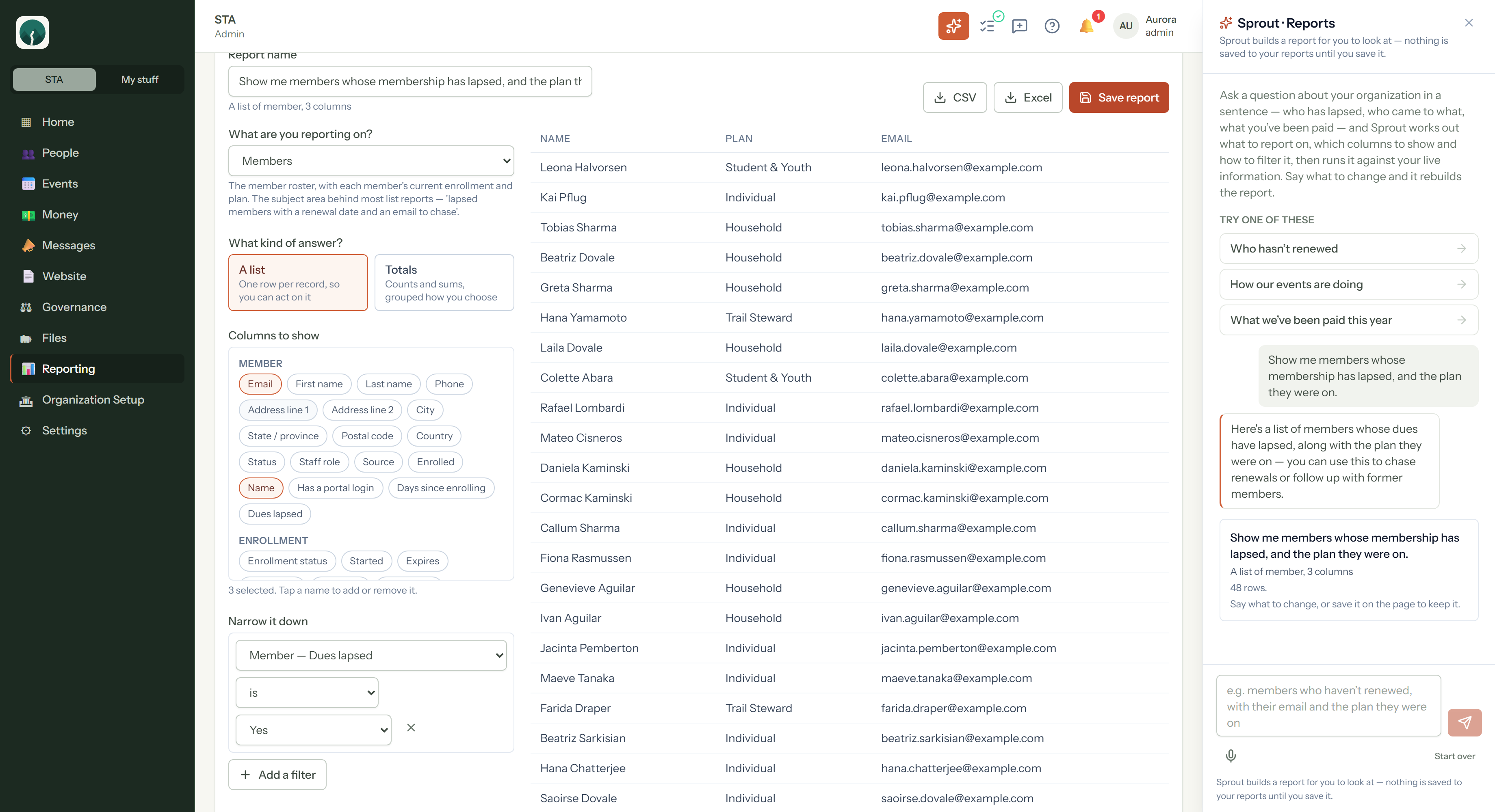
Task: Click the Governance scales sidebar icon
Action: (x=26, y=307)
